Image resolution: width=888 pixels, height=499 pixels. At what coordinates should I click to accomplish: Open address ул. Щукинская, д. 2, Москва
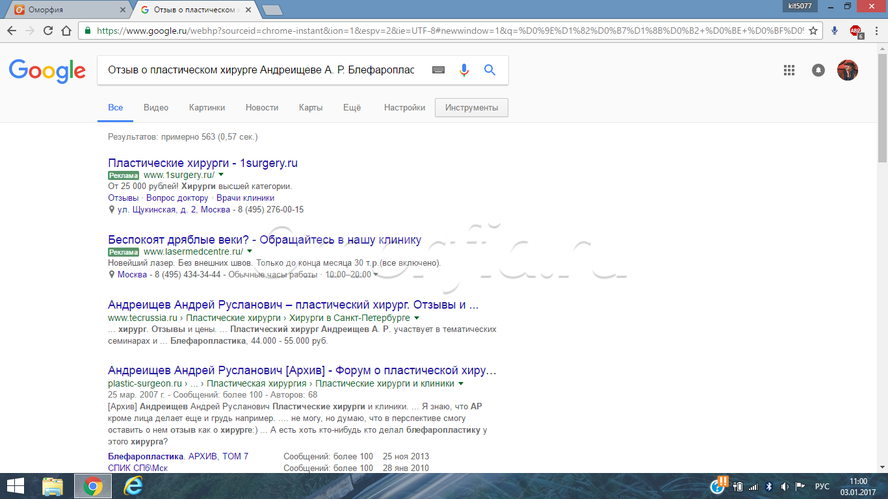click(x=173, y=210)
